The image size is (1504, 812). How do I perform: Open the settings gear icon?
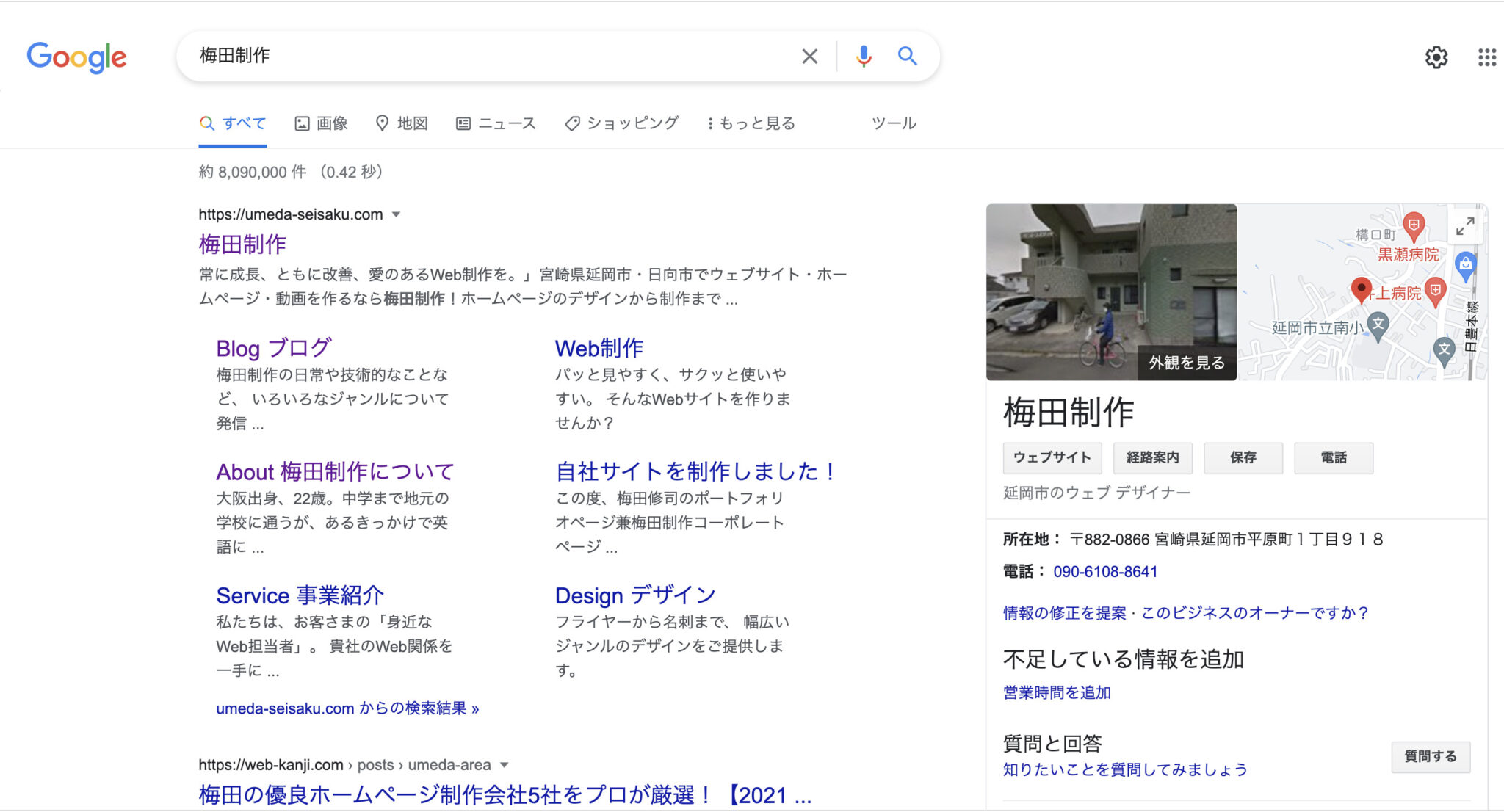(x=1436, y=57)
